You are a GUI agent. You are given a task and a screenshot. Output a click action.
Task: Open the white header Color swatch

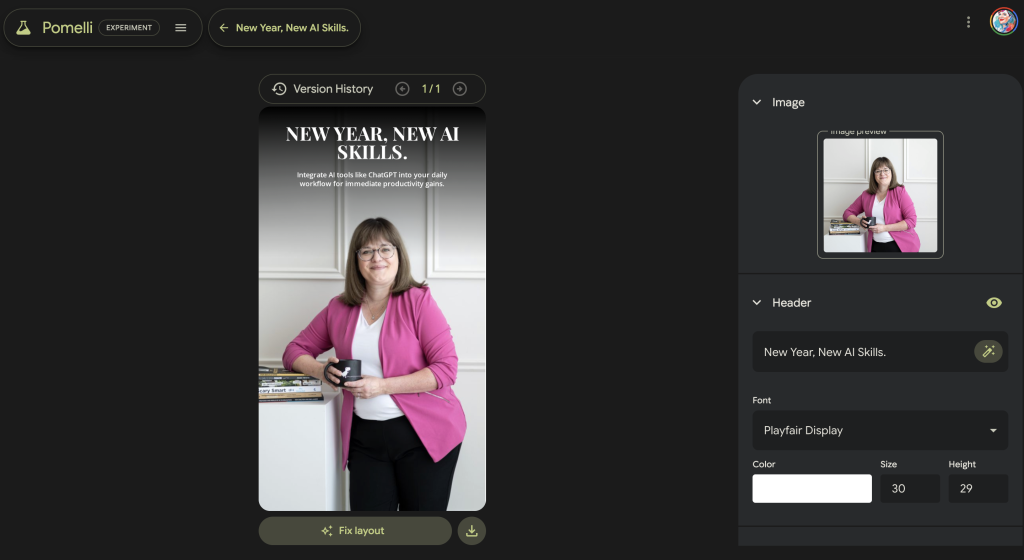(812, 488)
